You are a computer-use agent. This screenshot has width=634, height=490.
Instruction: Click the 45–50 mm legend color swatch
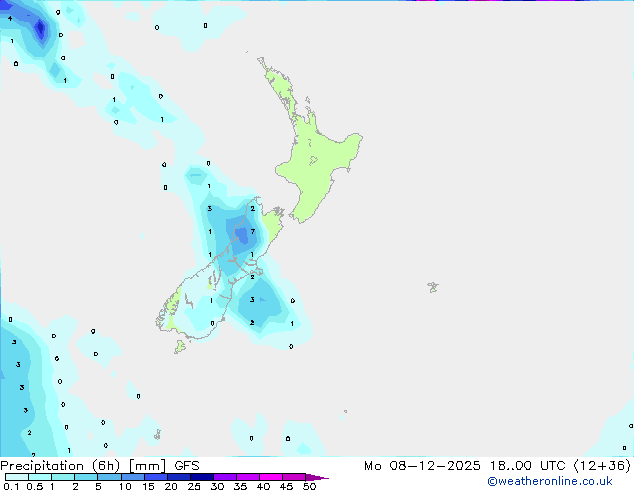point(294,477)
